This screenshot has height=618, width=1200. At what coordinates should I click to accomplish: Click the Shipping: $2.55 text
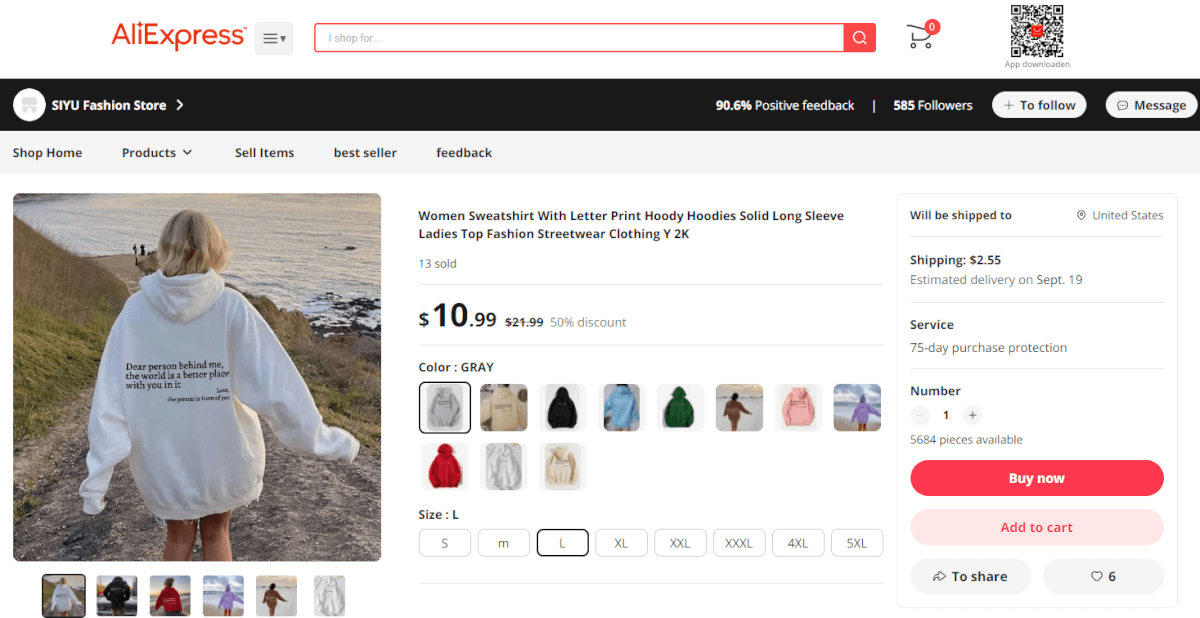955,260
